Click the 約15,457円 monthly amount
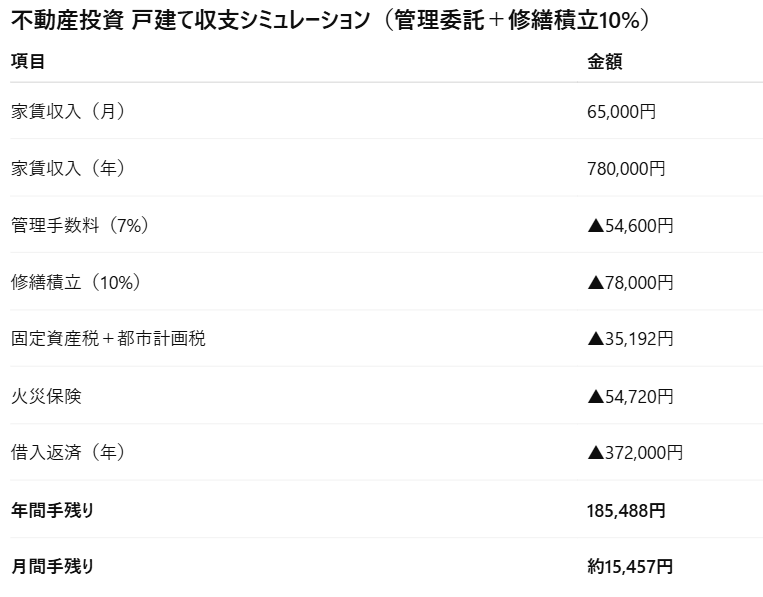Viewport: 763px width, 597px height. 630,567
